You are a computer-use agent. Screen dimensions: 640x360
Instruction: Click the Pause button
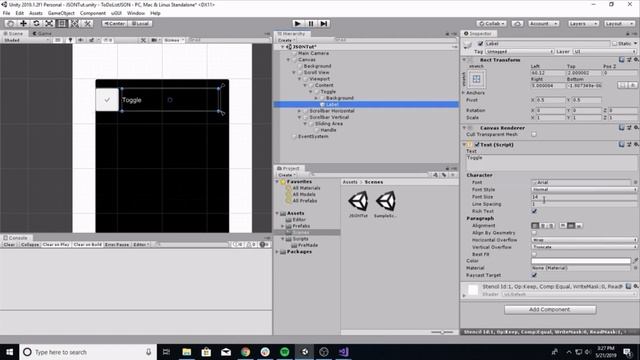pos(311,24)
